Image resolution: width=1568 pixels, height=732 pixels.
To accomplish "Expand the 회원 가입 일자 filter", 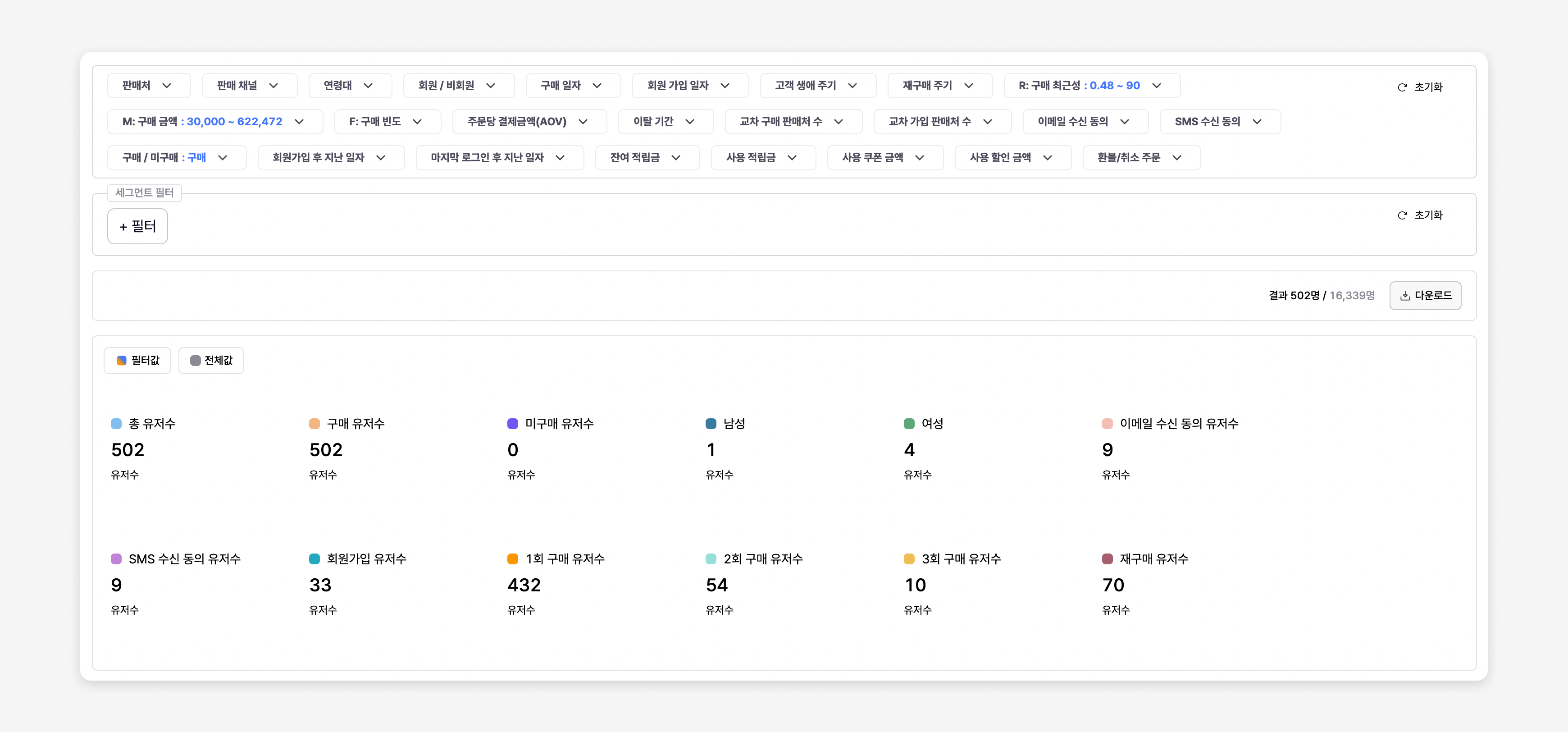I will point(690,86).
